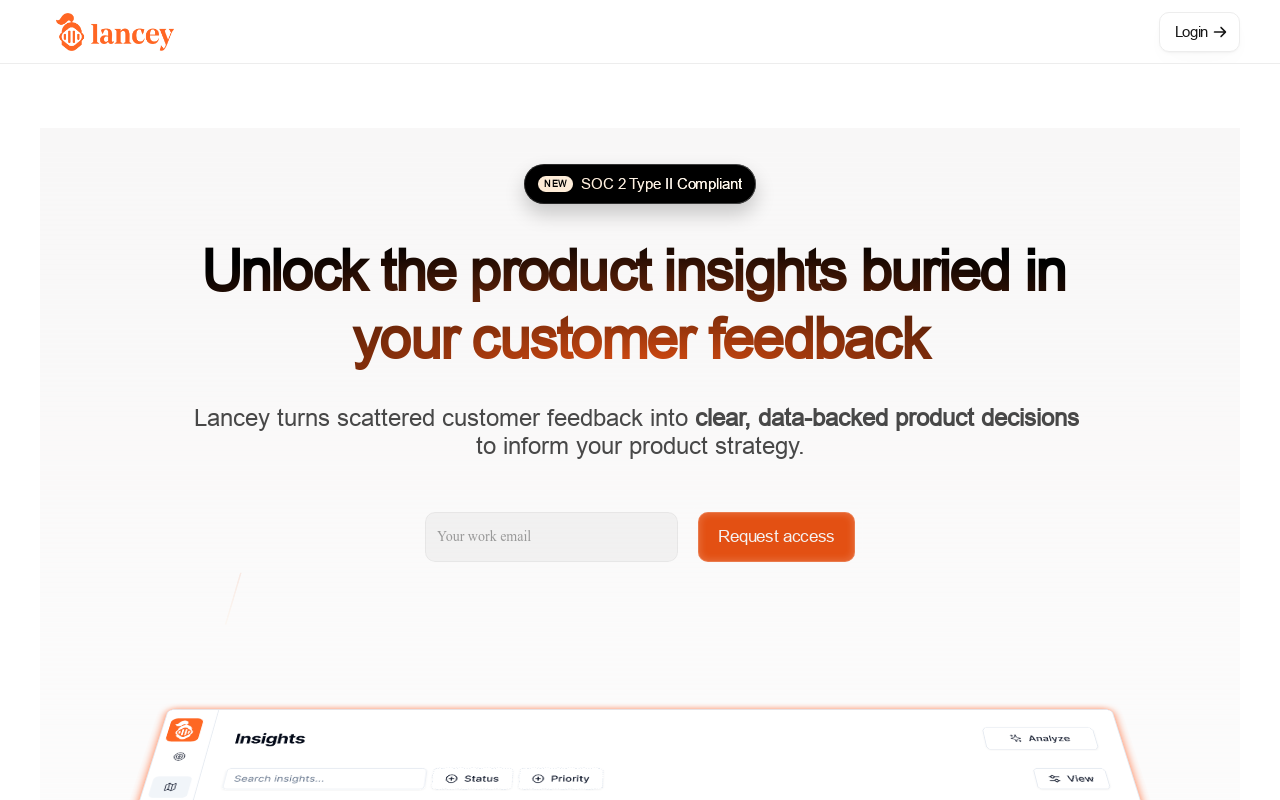Image resolution: width=1280 pixels, height=800 pixels.
Task: Click the NEW badge on the announcement pill
Action: click(x=555, y=184)
